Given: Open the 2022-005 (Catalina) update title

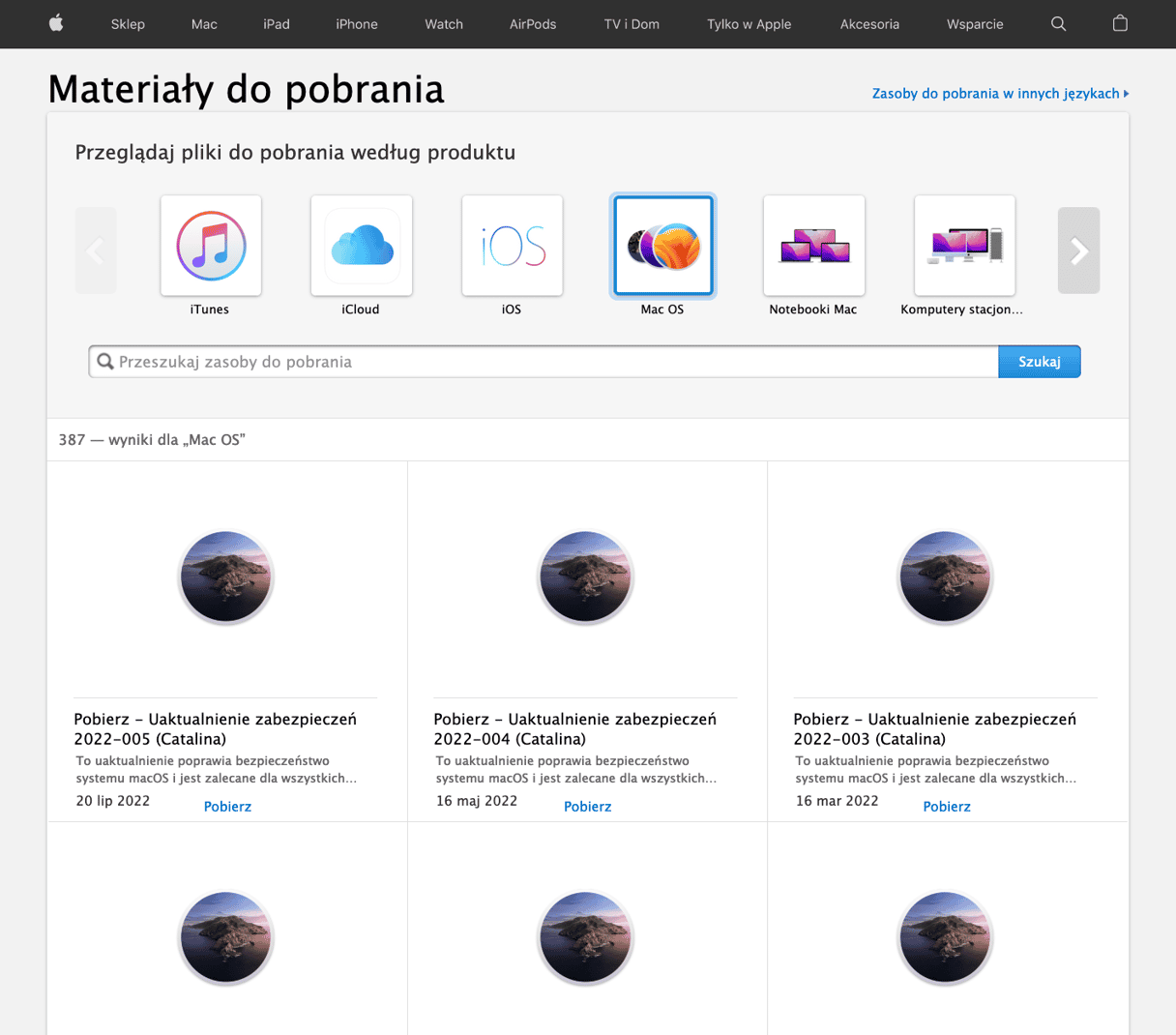Looking at the screenshot, I should (x=216, y=729).
